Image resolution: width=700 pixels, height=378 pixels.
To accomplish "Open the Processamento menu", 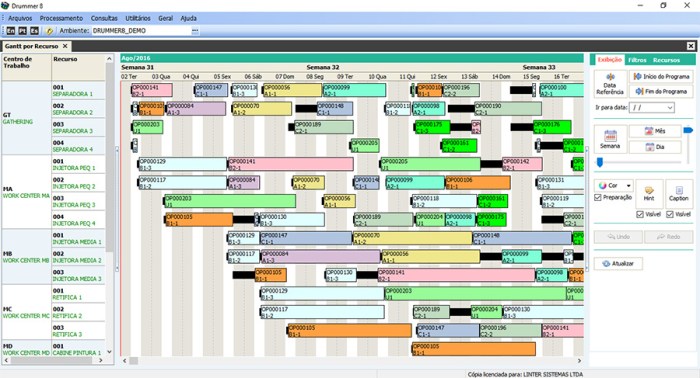I will [61, 18].
